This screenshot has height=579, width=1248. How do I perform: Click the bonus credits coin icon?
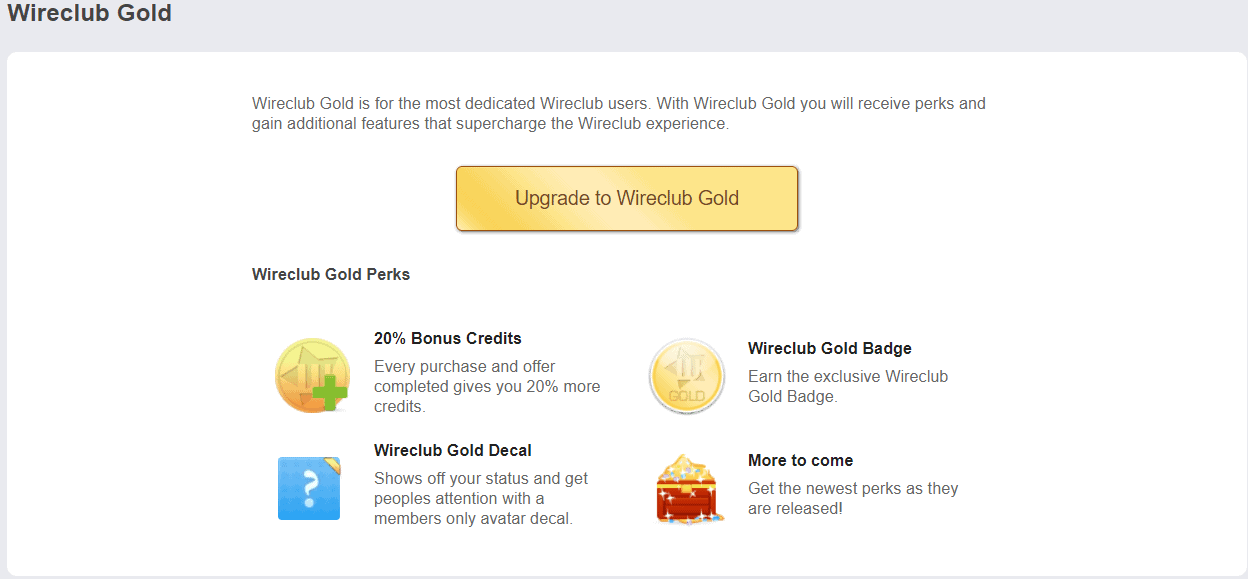(x=312, y=376)
